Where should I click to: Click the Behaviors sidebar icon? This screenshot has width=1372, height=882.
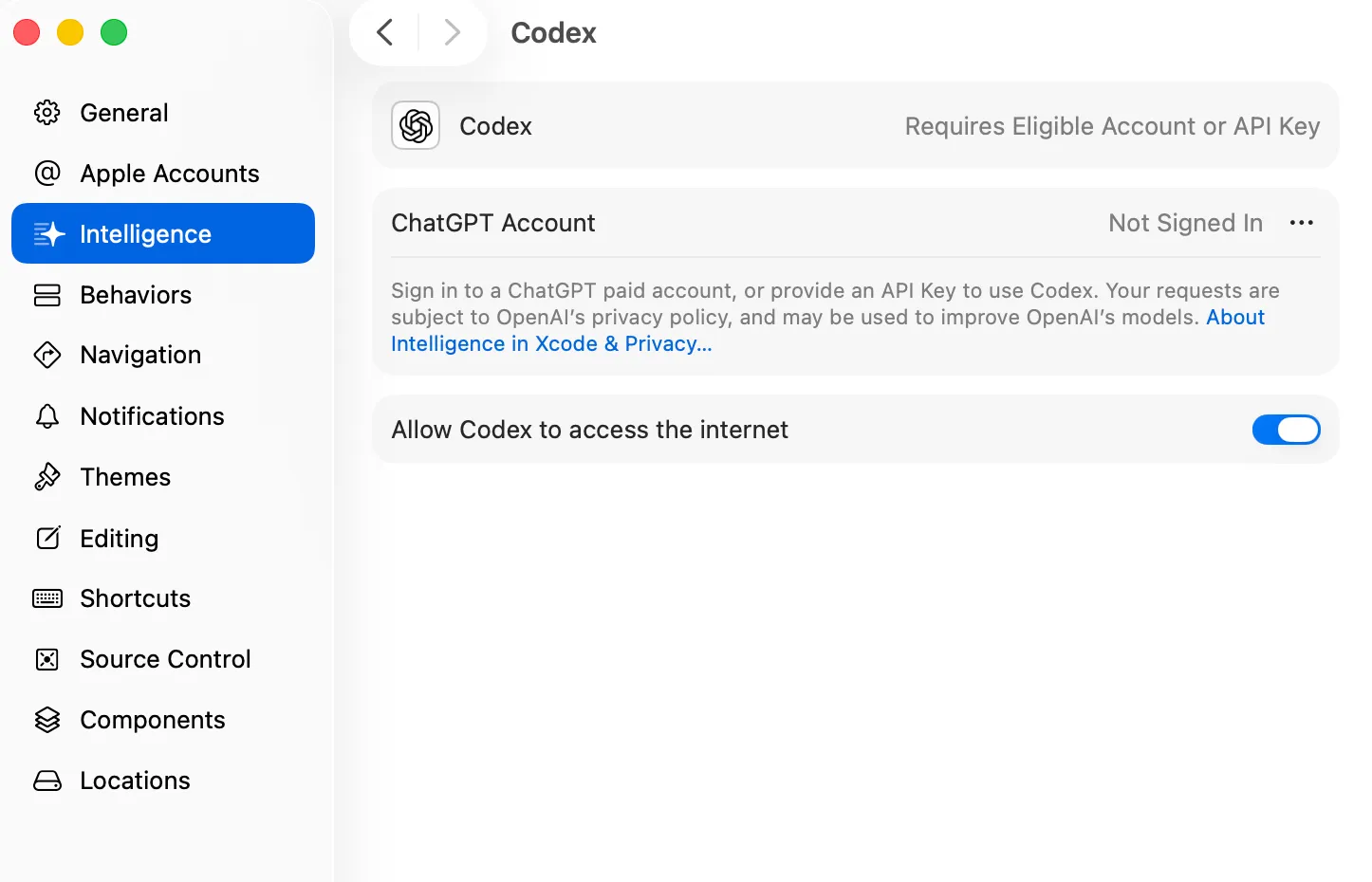(47, 295)
